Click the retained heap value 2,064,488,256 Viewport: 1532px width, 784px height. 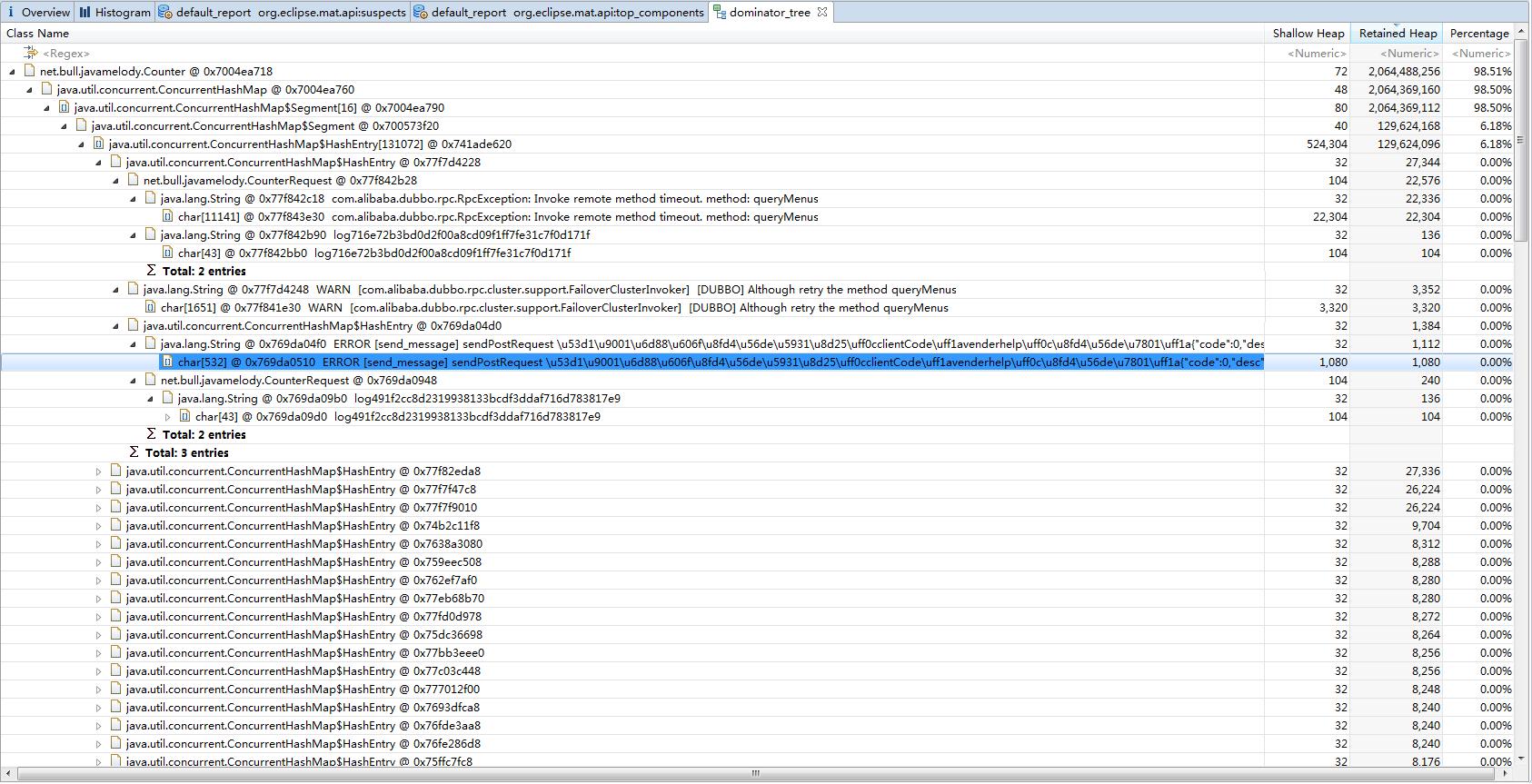pyautogui.click(x=1404, y=71)
